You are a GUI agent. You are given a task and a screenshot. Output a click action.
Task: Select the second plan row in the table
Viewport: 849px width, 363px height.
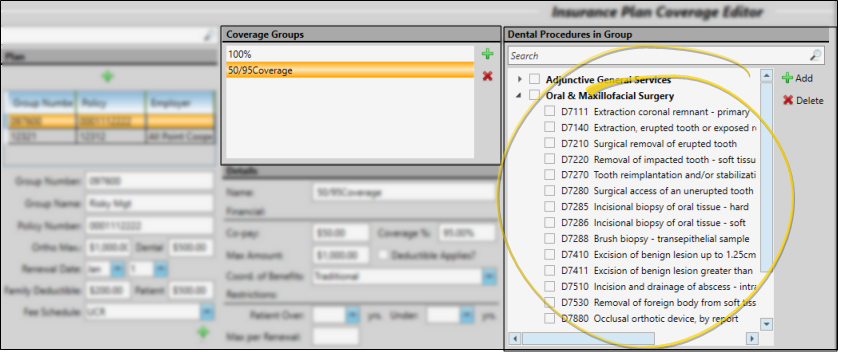112,137
